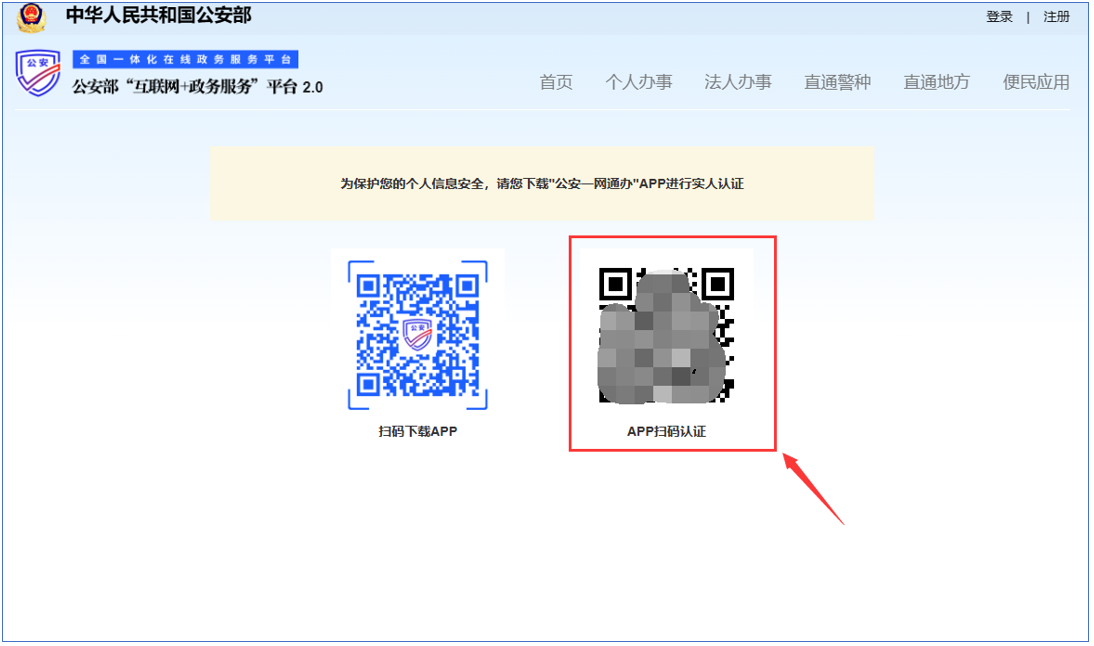
Task: Click the 扫码下载APP label
Action: click(419, 430)
